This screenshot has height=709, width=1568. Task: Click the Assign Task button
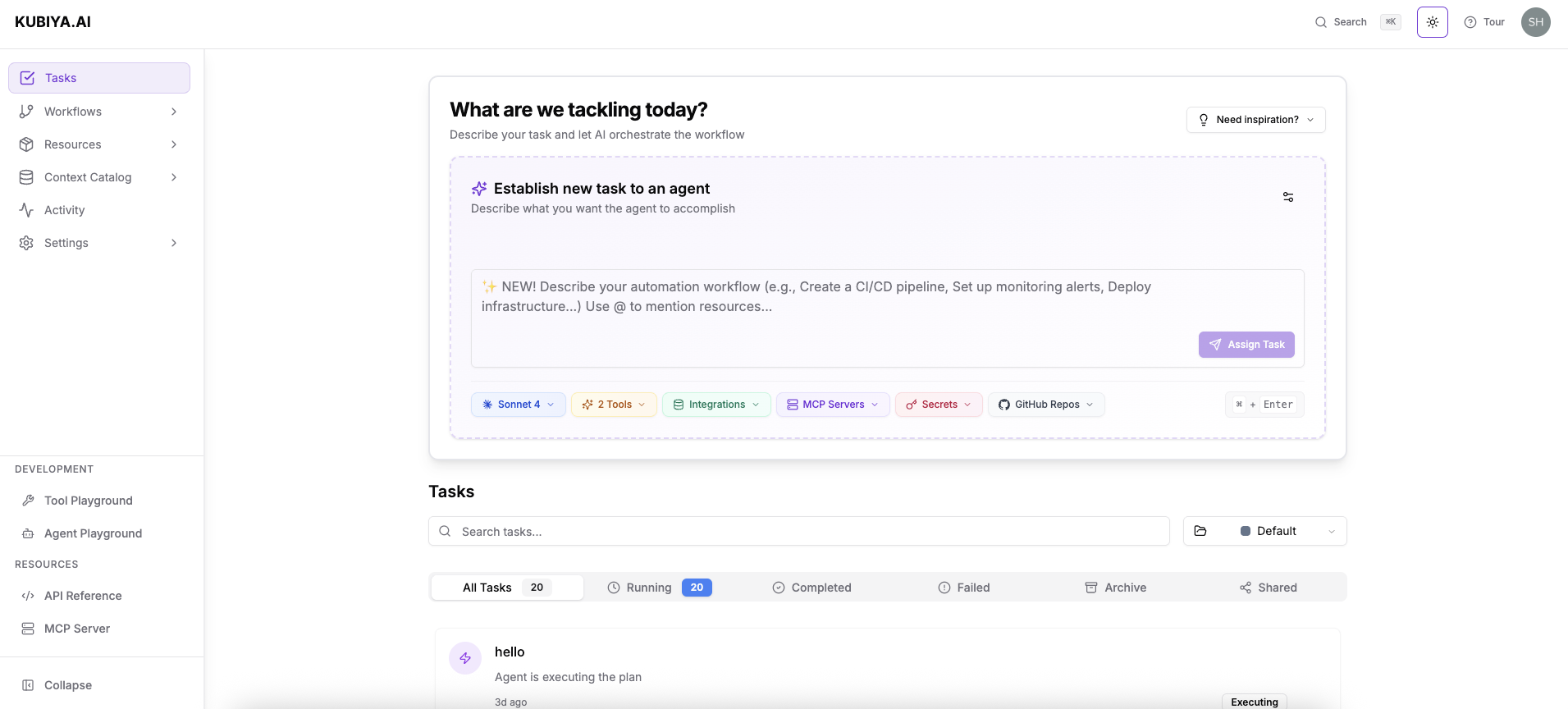(x=1246, y=345)
